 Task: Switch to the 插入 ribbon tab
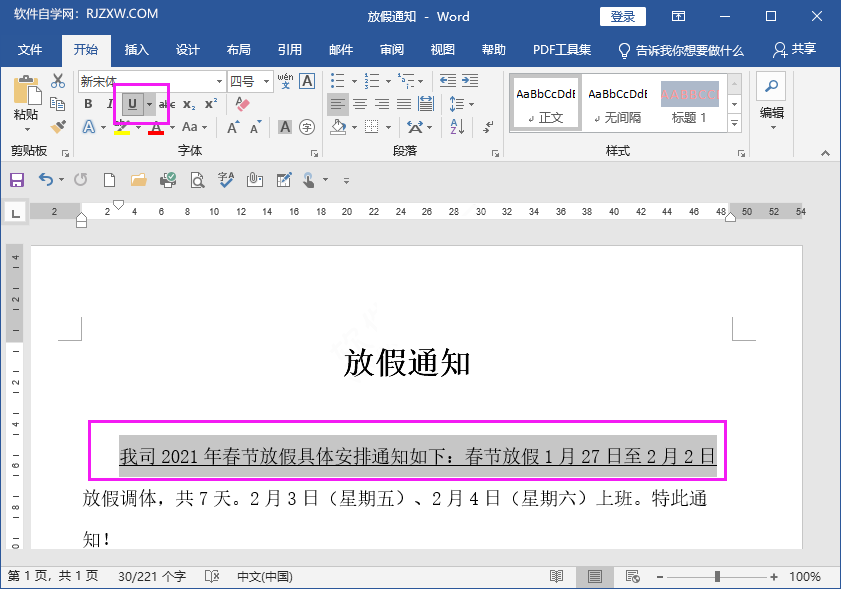pos(136,49)
